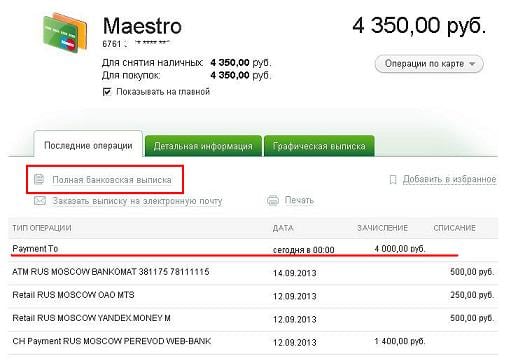The height and width of the screenshot is (361, 511).
Task: Click the 250,00 руб. debit amount
Action: pyautogui.click(x=472, y=295)
